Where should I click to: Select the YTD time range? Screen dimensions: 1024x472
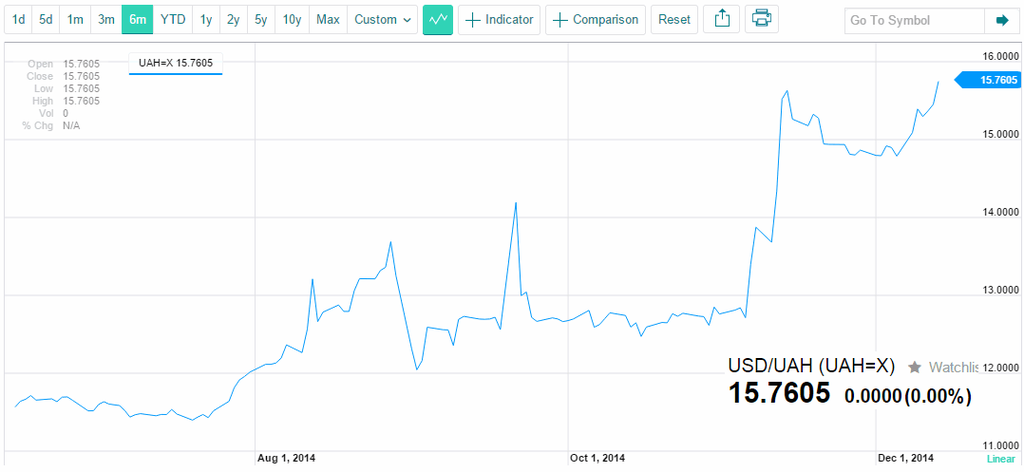coord(172,20)
